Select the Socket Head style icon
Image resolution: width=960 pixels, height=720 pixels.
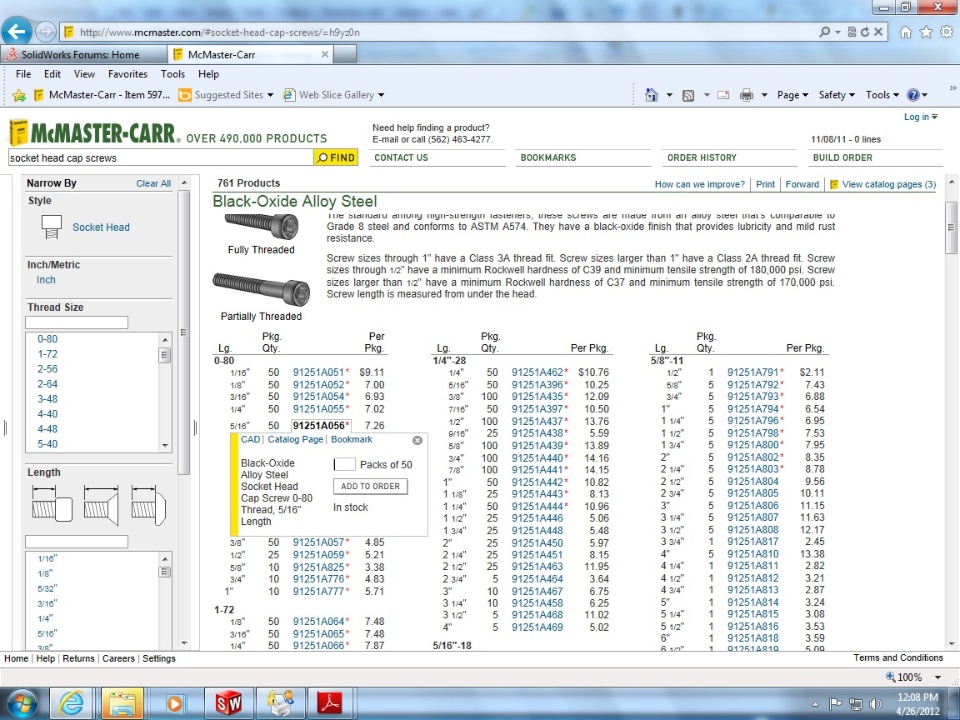52,227
